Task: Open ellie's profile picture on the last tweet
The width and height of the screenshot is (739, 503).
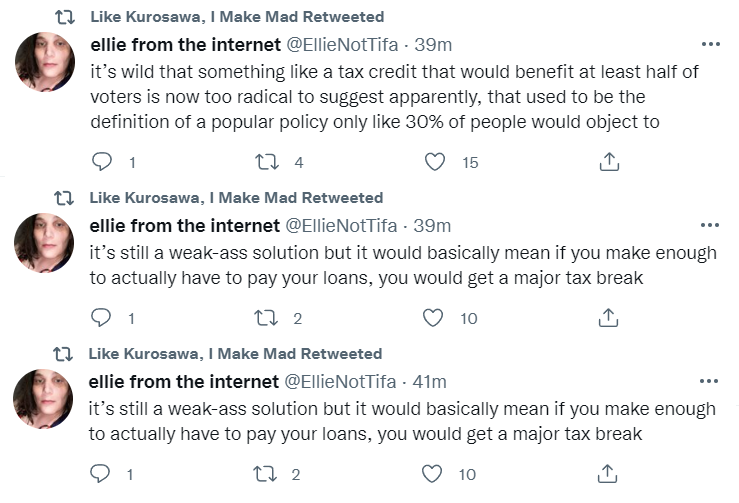Action: click(x=43, y=399)
